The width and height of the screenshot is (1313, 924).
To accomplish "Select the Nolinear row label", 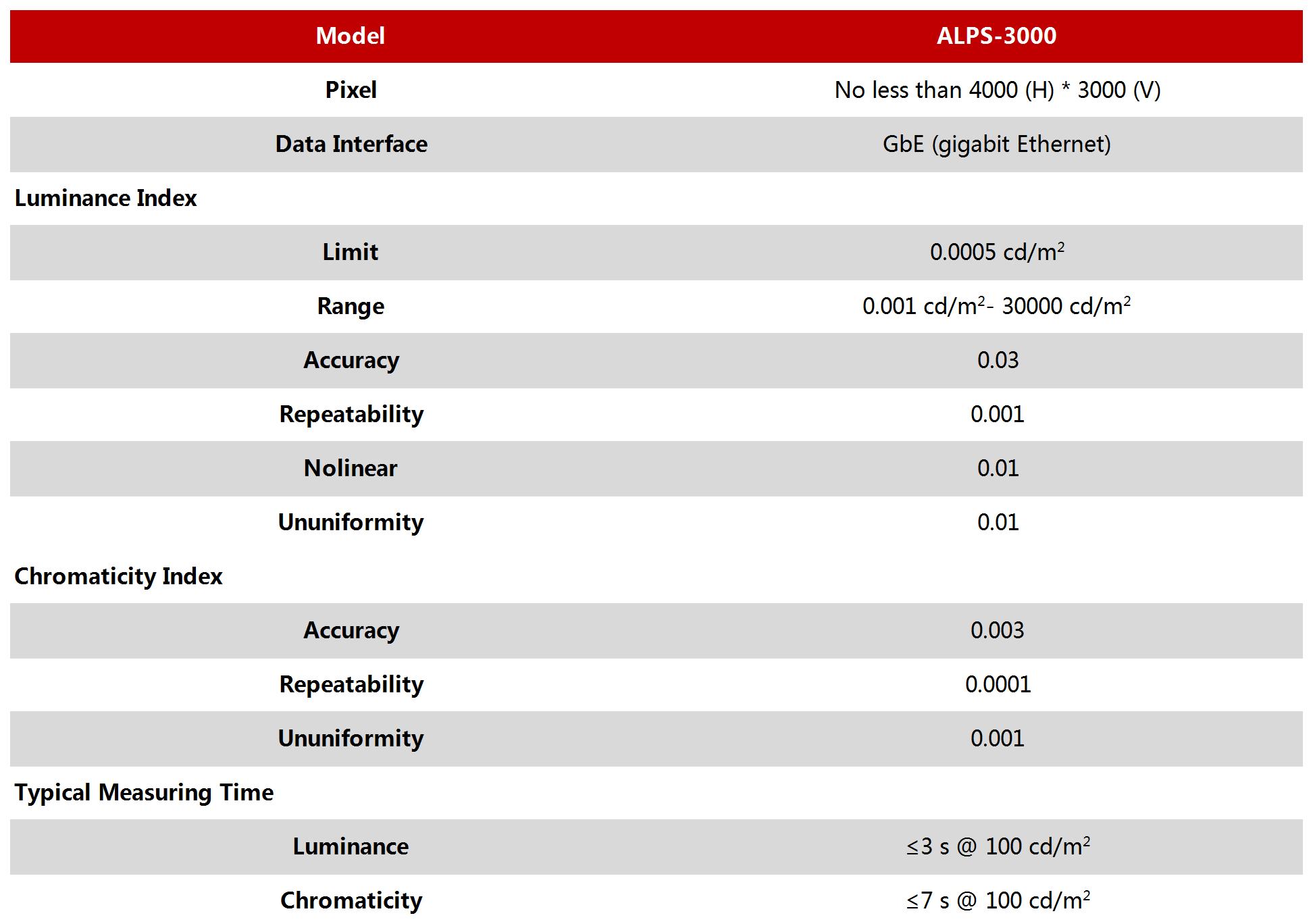I will click(x=351, y=468).
